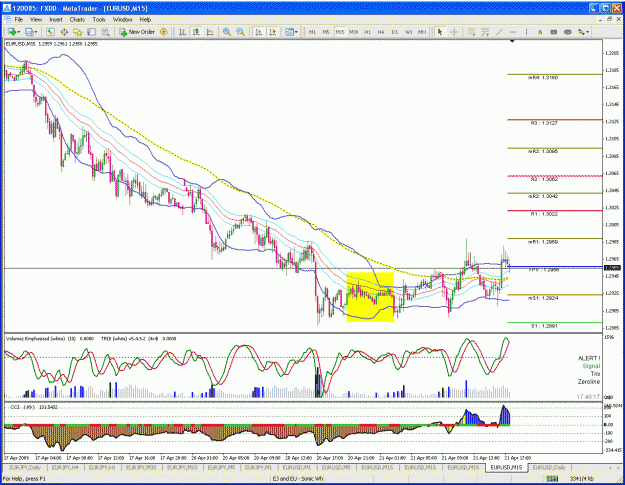The image size is (625, 485).
Task: Open the Help menu
Action: [145, 19]
